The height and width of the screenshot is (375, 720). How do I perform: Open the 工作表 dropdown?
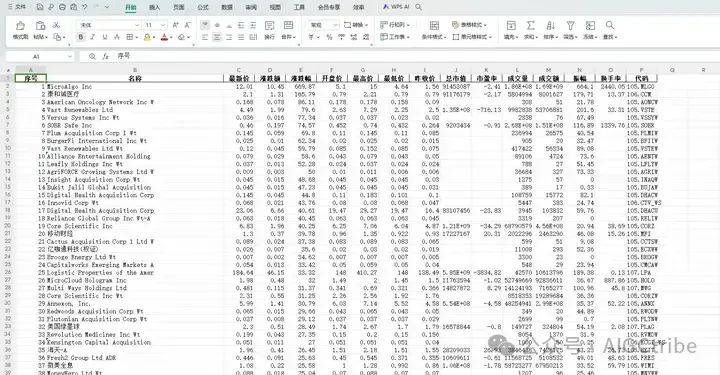tap(394, 37)
